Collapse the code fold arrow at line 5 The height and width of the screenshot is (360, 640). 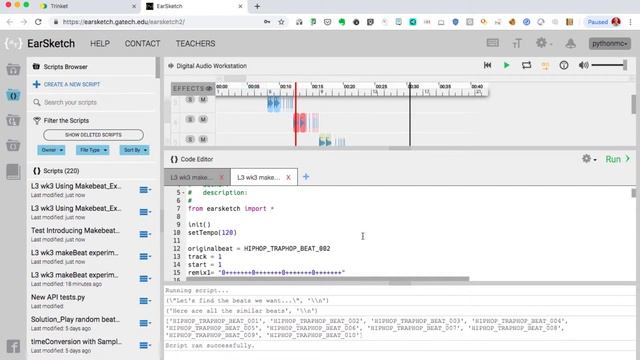pos(183,193)
